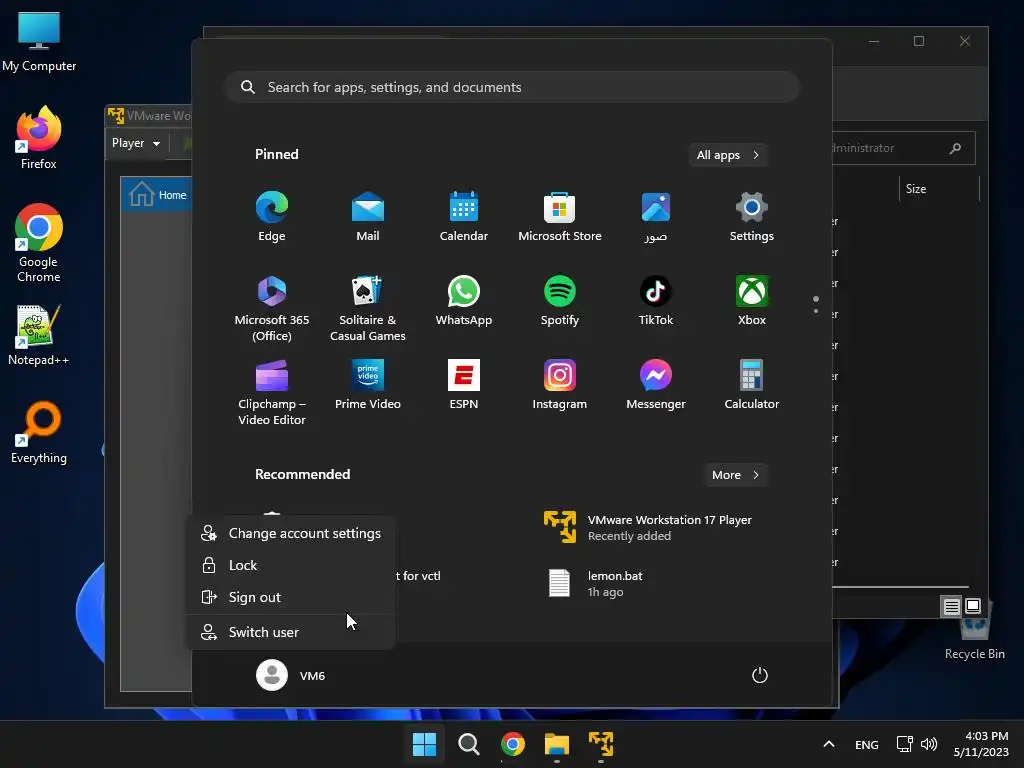Open the clock and date flyout

pyautogui.click(x=981, y=744)
